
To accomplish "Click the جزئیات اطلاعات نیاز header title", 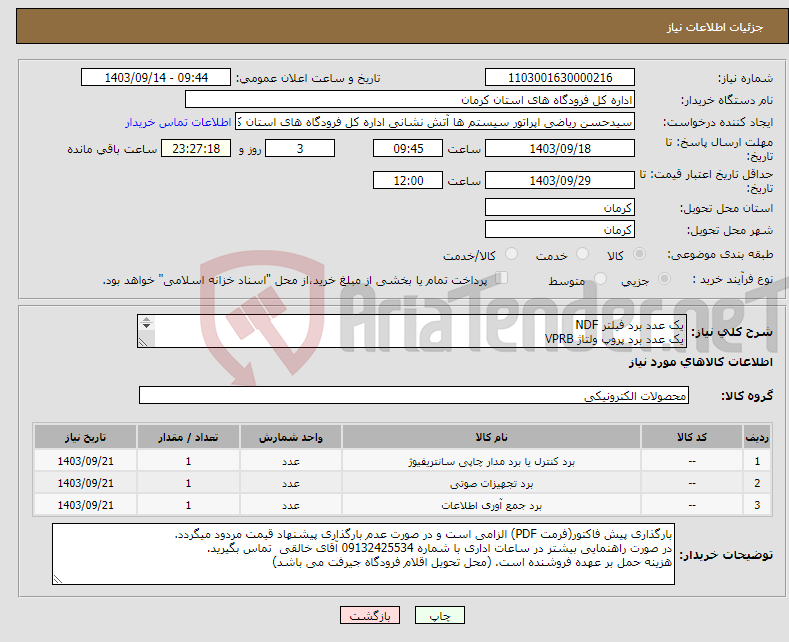I will (715, 27).
